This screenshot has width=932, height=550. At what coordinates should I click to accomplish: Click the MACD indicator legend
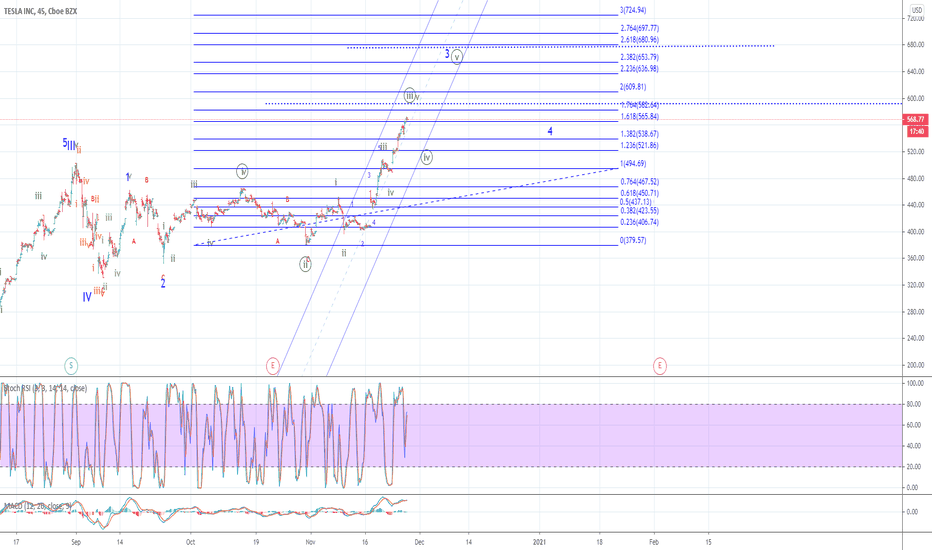pyautogui.click(x=37, y=506)
